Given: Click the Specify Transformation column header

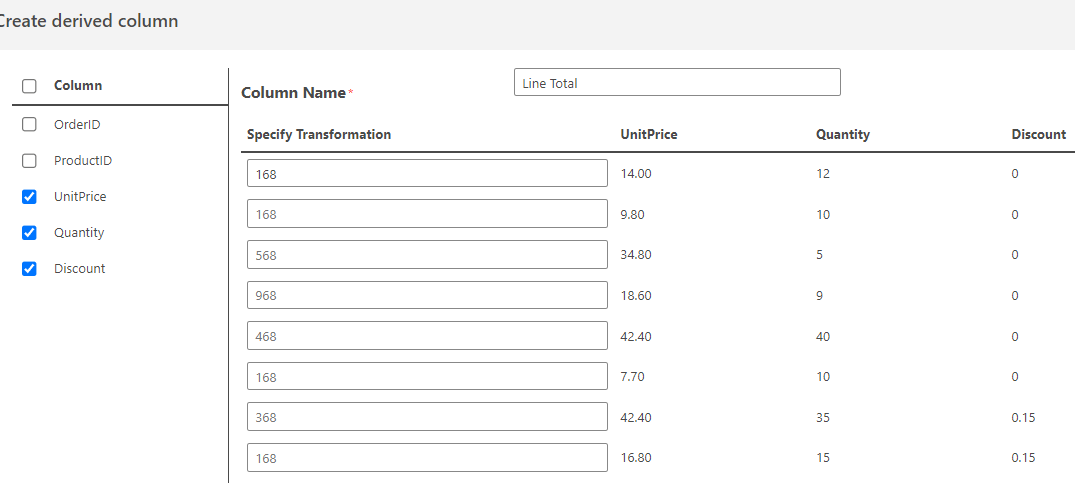Looking at the screenshot, I should (319, 135).
